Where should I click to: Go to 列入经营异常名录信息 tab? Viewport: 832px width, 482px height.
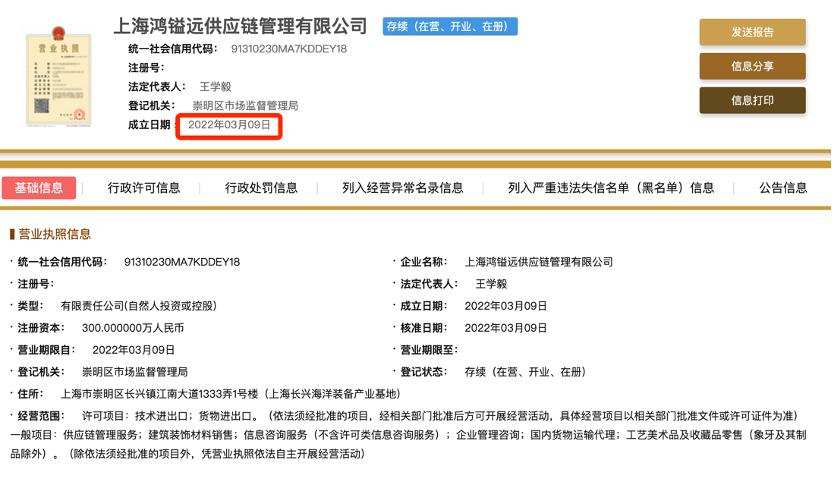click(403, 187)
